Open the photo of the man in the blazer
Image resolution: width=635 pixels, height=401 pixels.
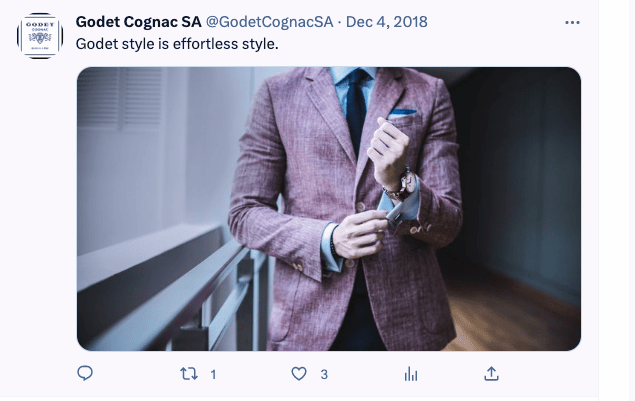point(328,208)
